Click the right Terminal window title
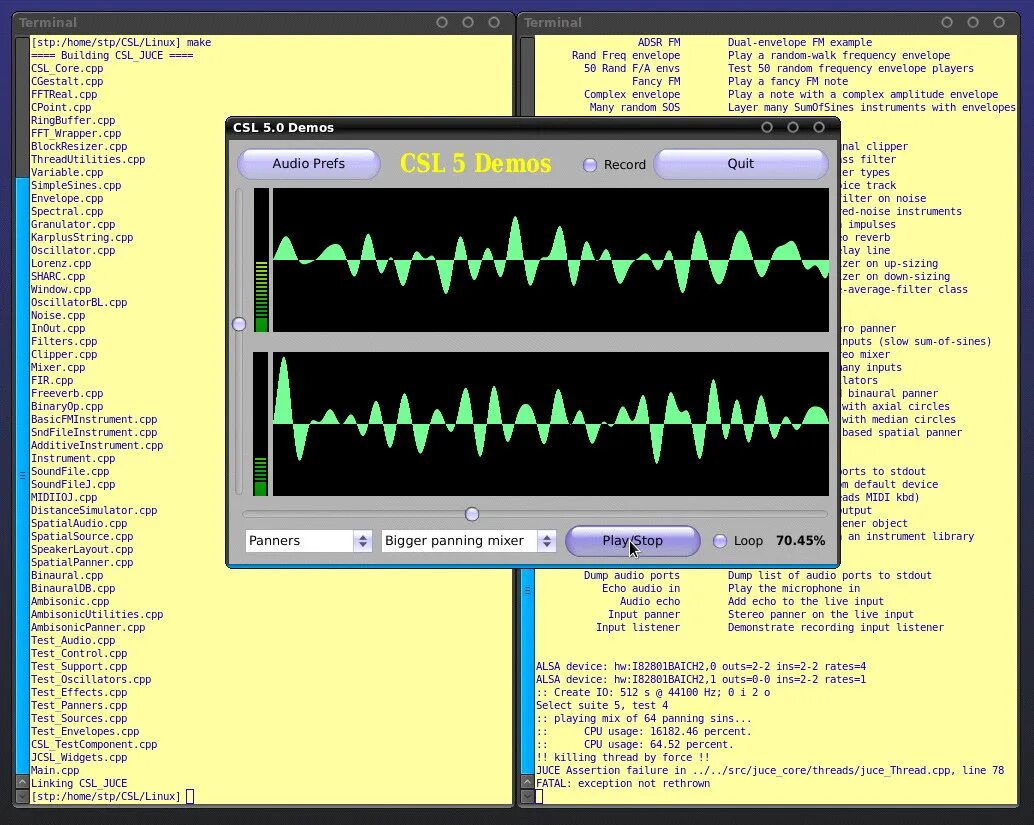The image size is (1034, 825). coord(553,22)
